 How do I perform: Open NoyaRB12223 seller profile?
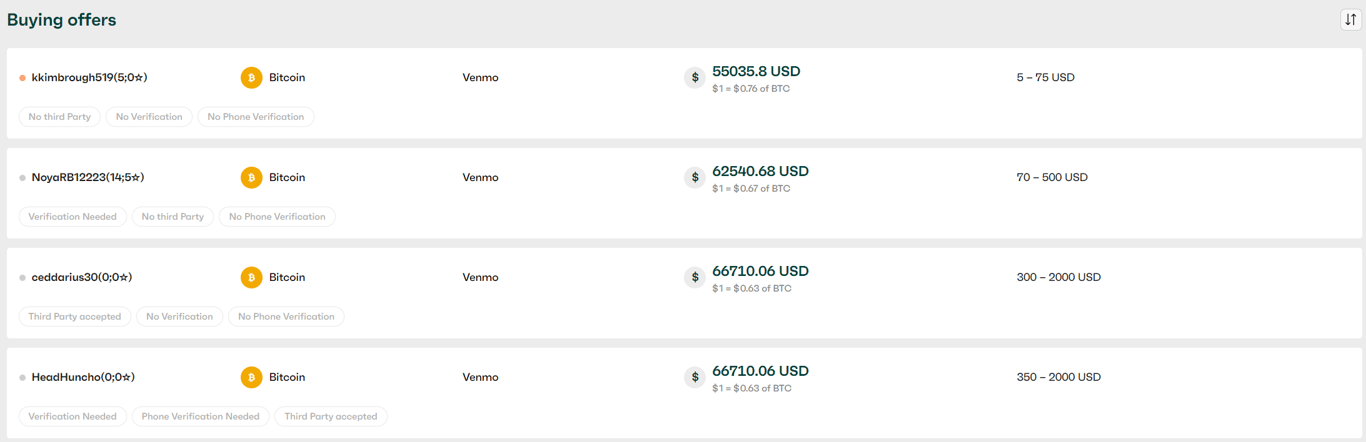point(88,177)
